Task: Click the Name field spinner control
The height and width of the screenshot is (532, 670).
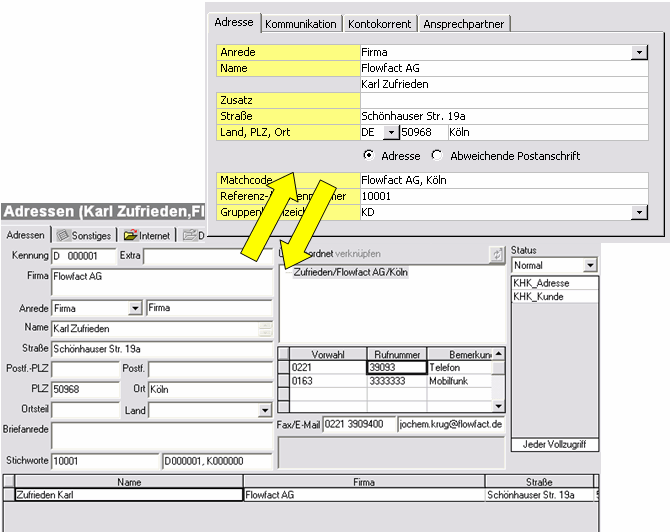Action: click(x=265, y=329)
